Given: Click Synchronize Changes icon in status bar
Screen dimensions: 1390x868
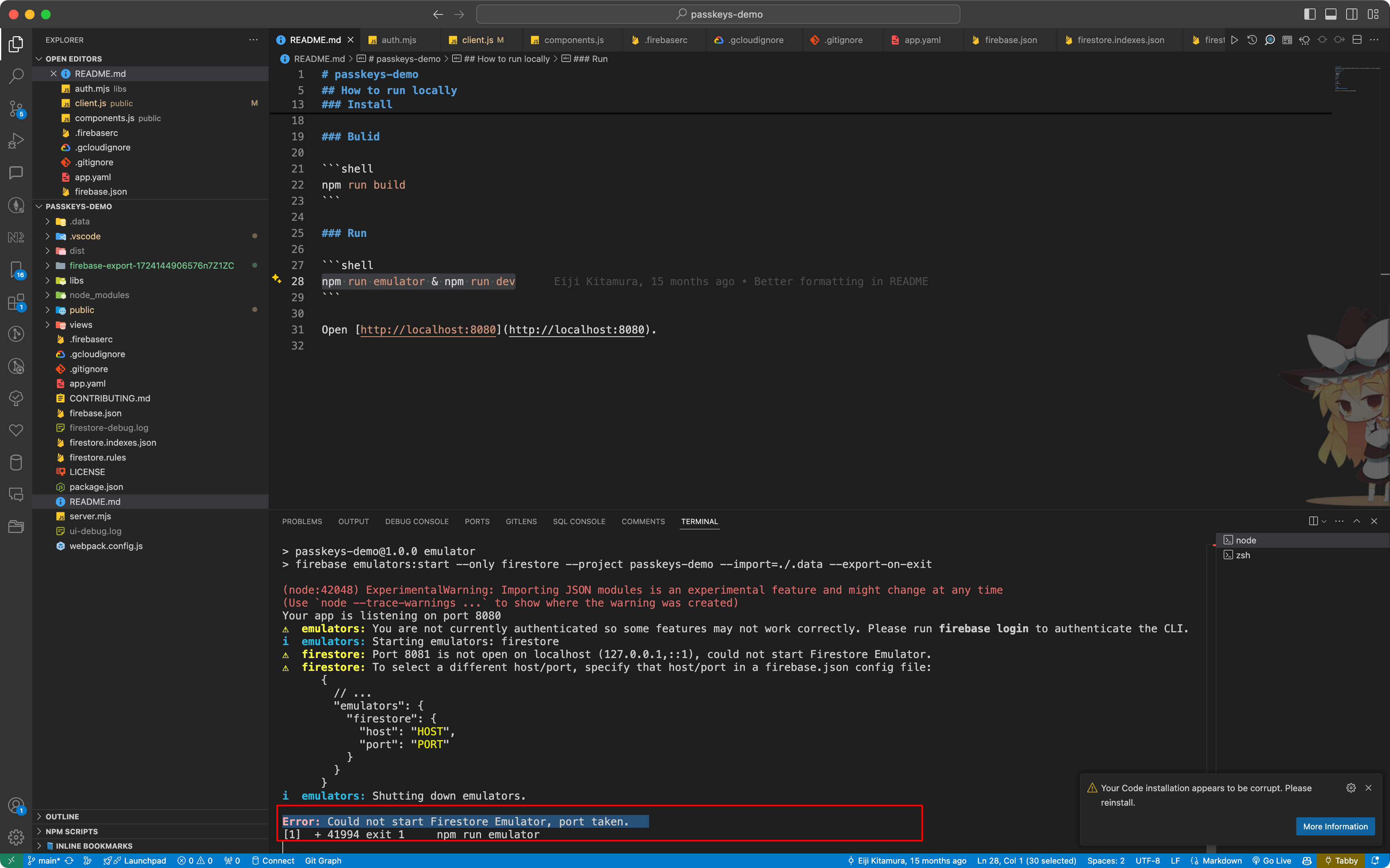Looking at the screenshot, I should tap(70, 860).
